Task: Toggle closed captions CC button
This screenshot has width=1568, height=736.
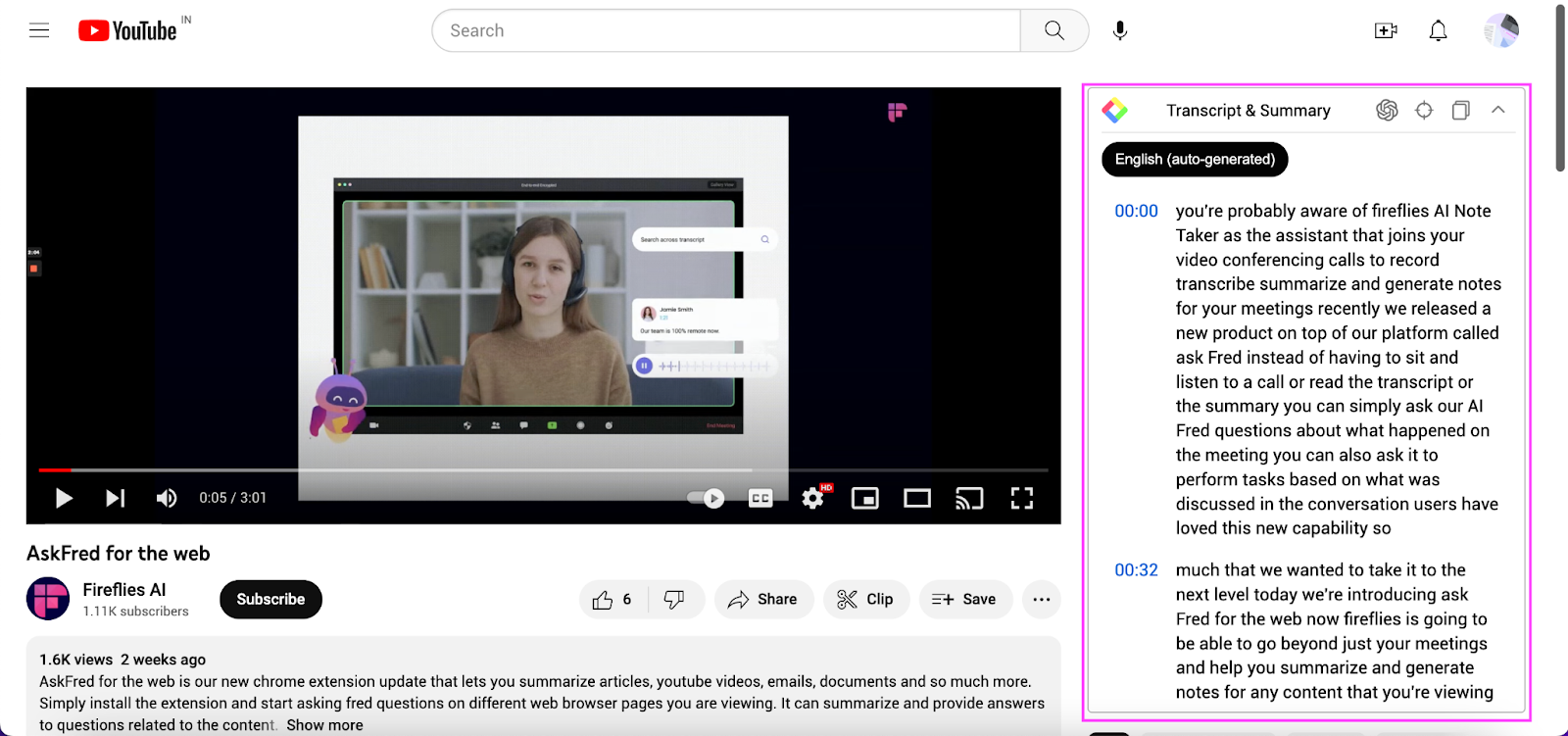Action: pyautogui.click(x=760, y=498)
